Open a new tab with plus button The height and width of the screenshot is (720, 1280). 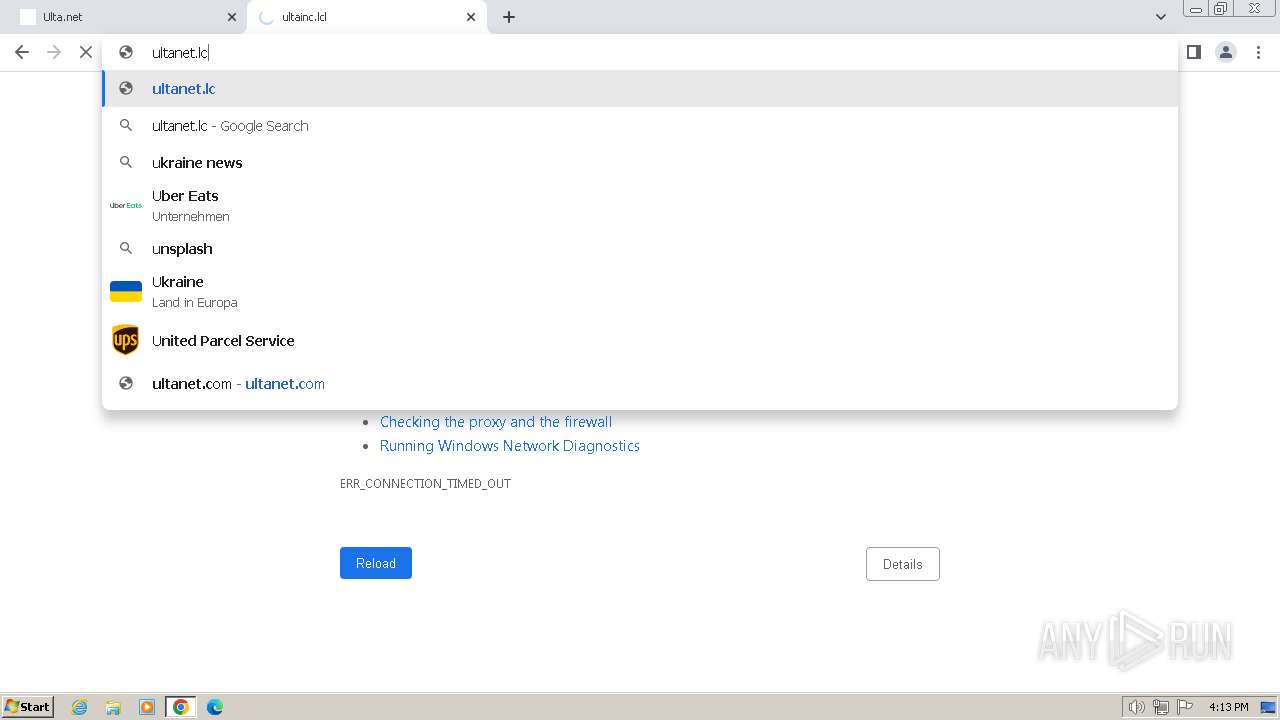tap(509, 17)
